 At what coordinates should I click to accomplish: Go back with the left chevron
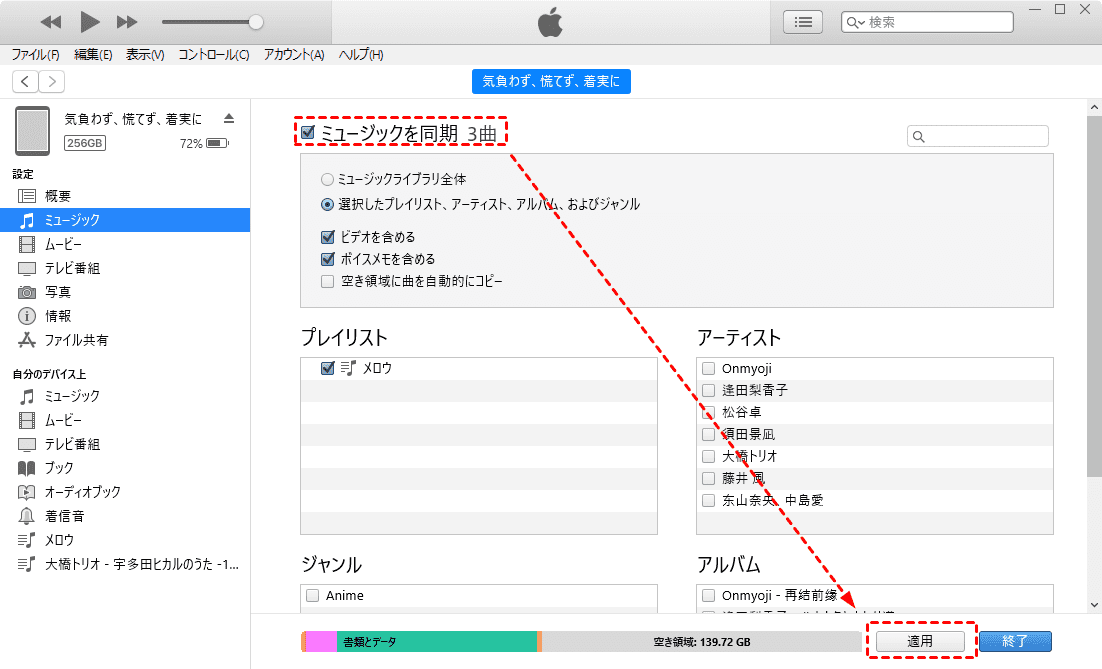coord(25,82)
